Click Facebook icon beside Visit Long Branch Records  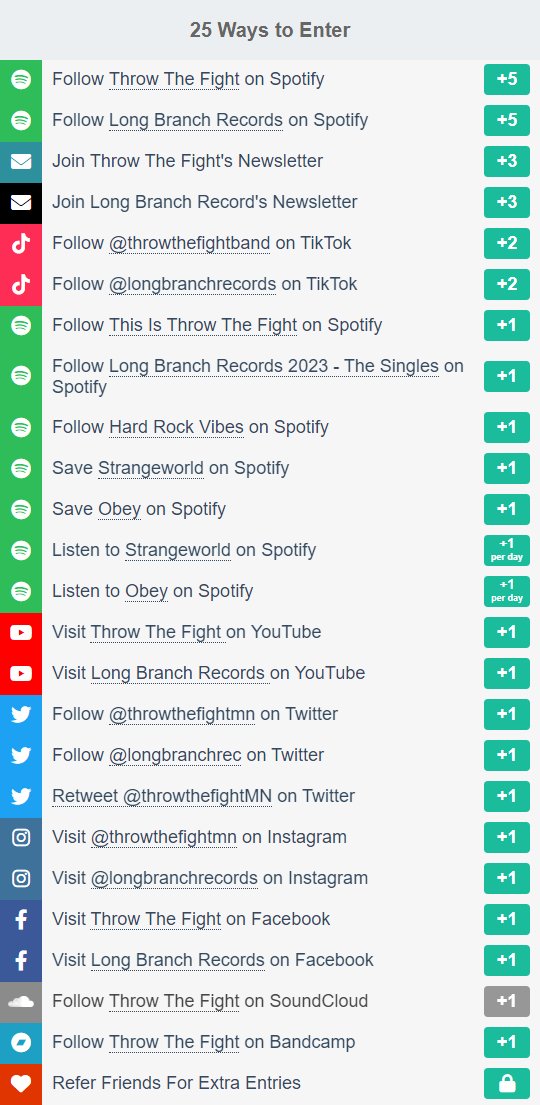tap(21, 960)
